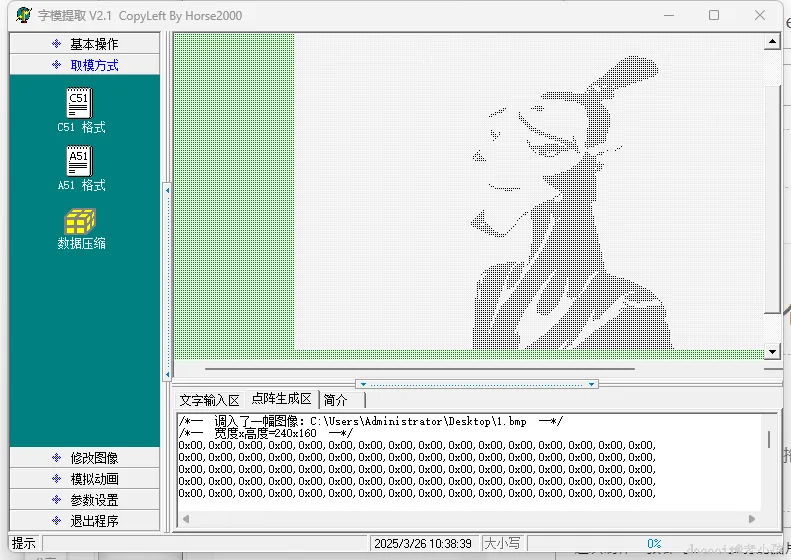
Task: Open the 参数设置 panel
Action: point(85,499)
